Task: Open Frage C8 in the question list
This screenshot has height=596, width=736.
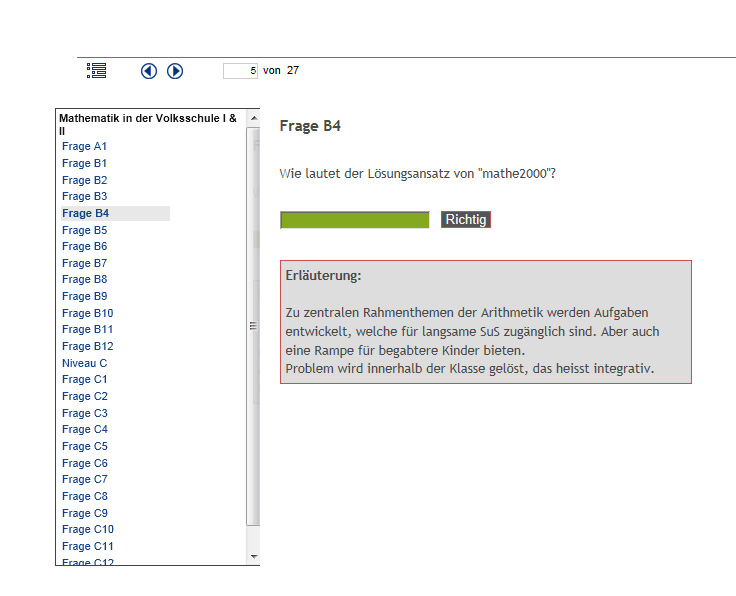Action: pyautogui.click(x=84, y=496)
